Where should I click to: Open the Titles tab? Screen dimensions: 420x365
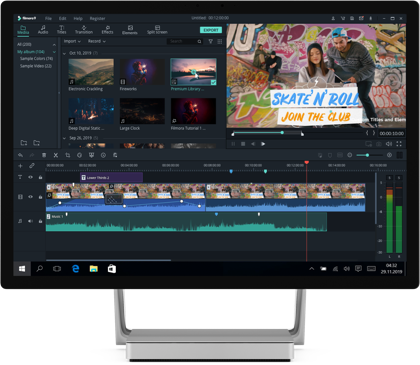point(62,30)
